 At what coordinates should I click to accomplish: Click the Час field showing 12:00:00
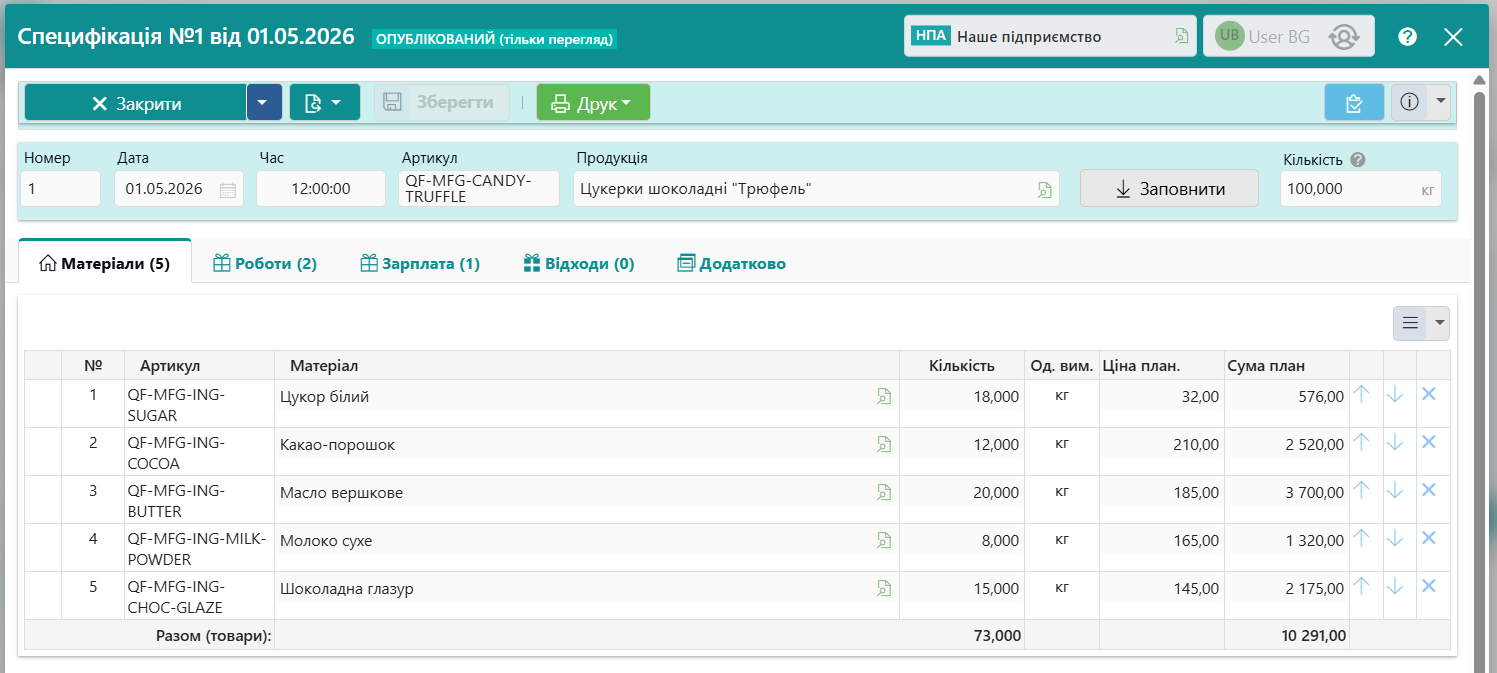(321, 189)
